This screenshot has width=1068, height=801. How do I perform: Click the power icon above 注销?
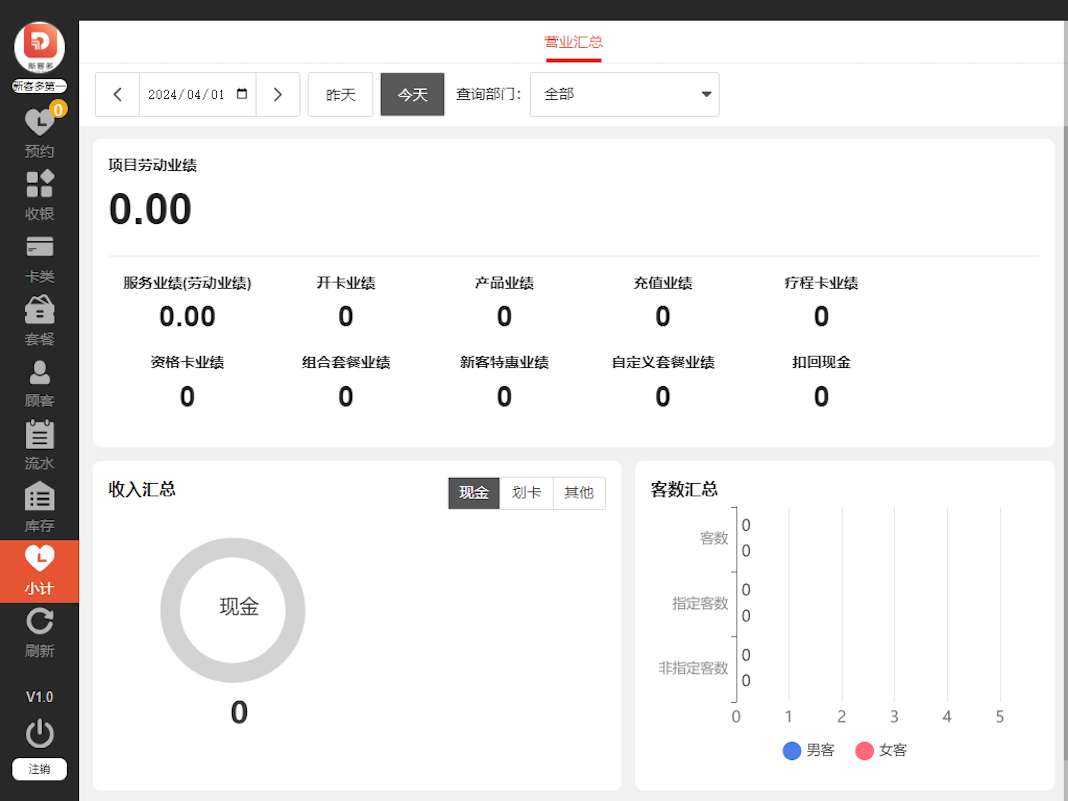pos(39,733)
